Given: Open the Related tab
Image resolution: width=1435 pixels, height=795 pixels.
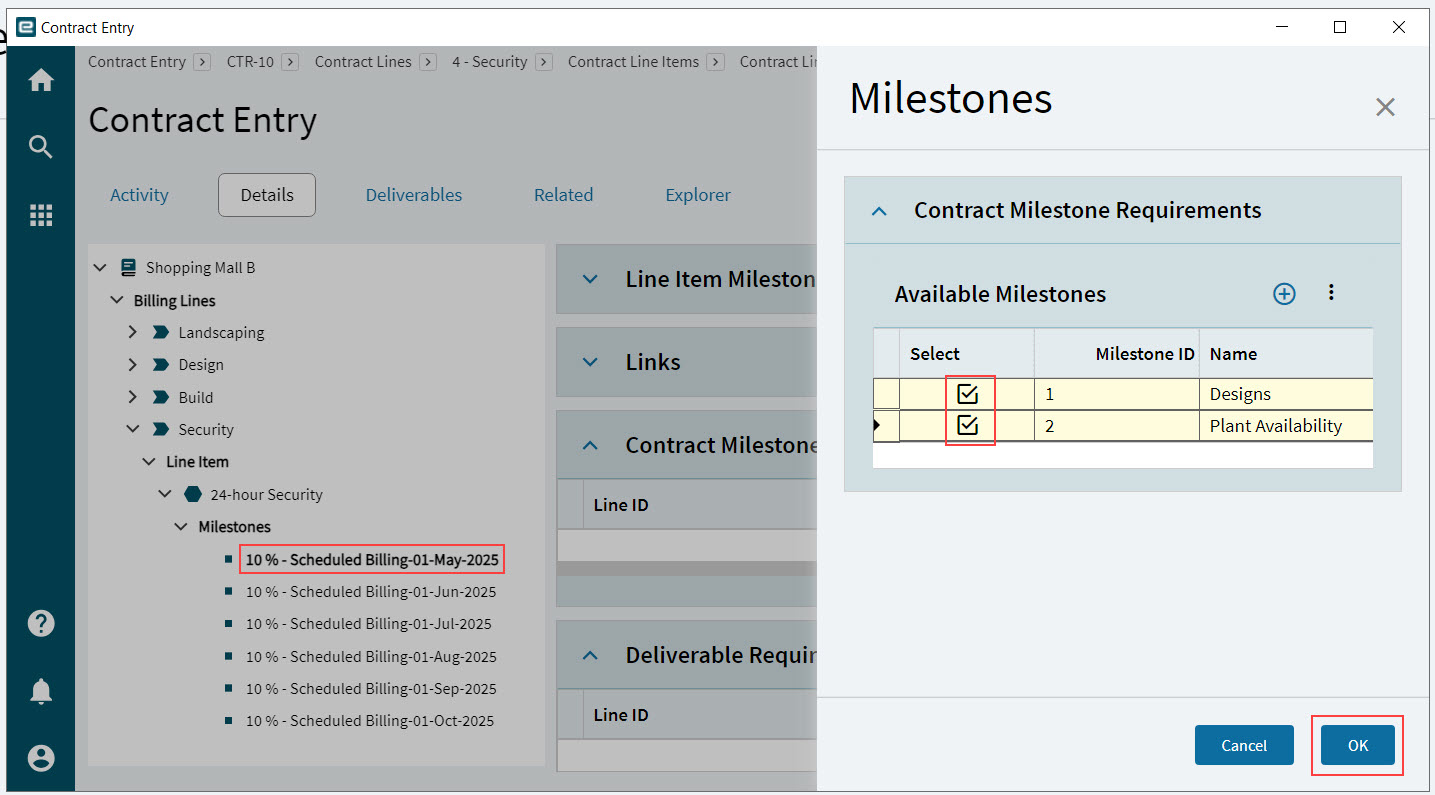Looking at the screenshot, I should [563, 195].
